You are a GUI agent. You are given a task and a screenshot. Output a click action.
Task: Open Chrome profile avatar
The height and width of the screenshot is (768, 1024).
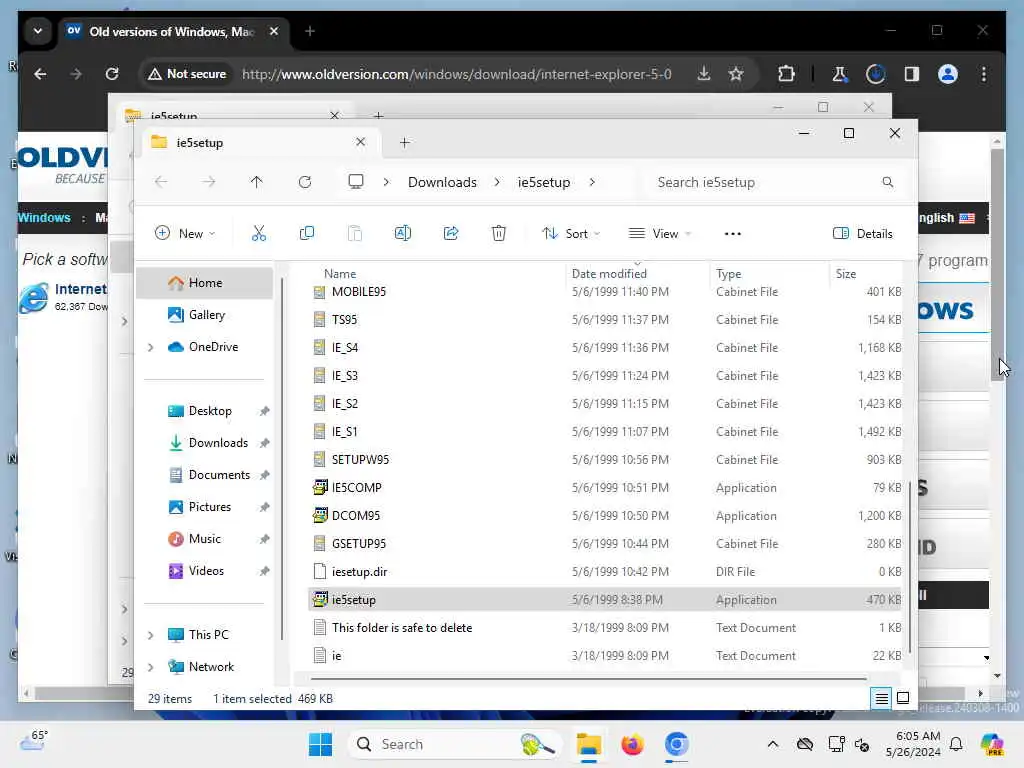point(948,74)
